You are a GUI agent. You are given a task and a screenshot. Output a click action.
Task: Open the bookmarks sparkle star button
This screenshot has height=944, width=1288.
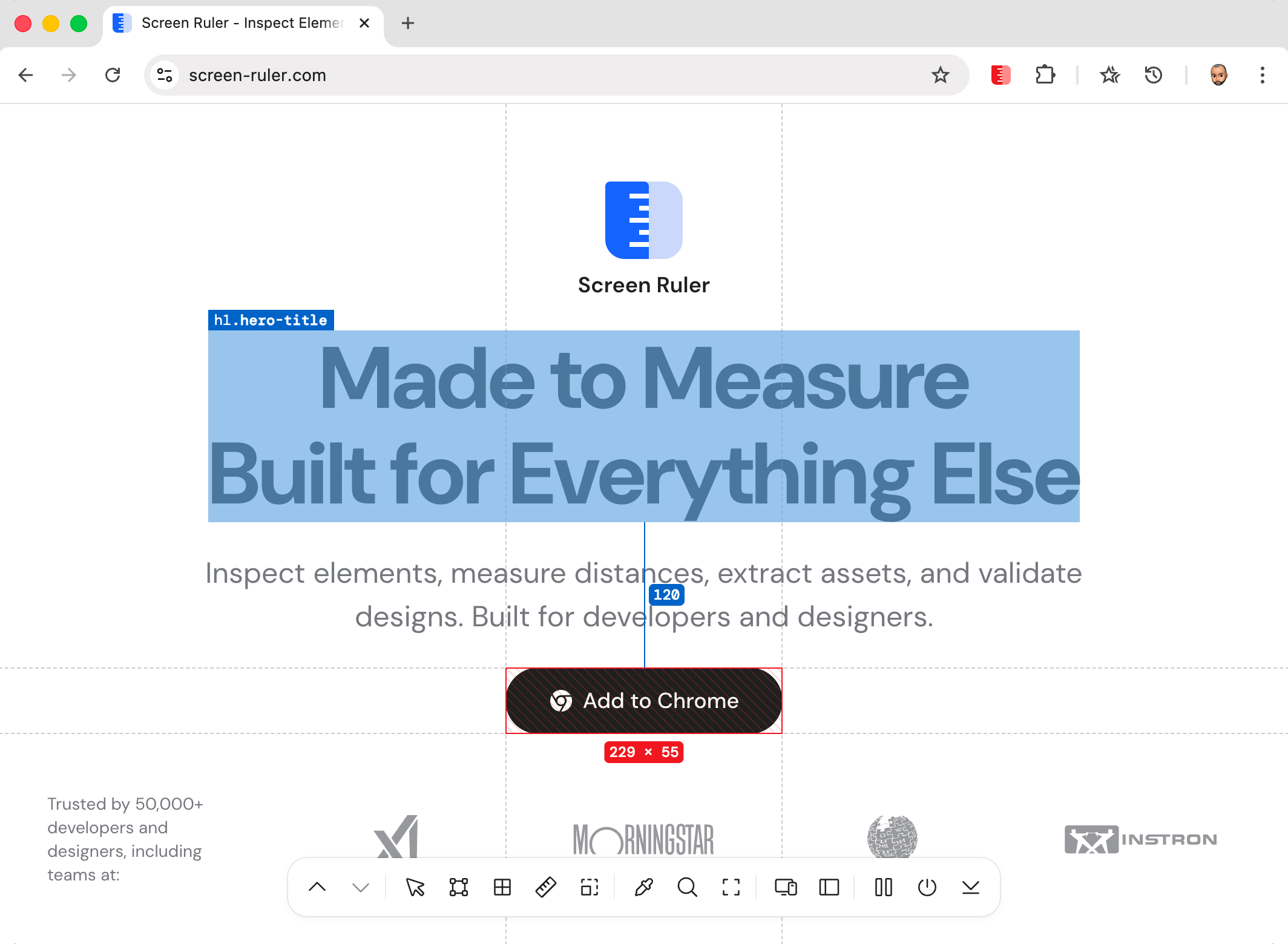point(1110,75)
